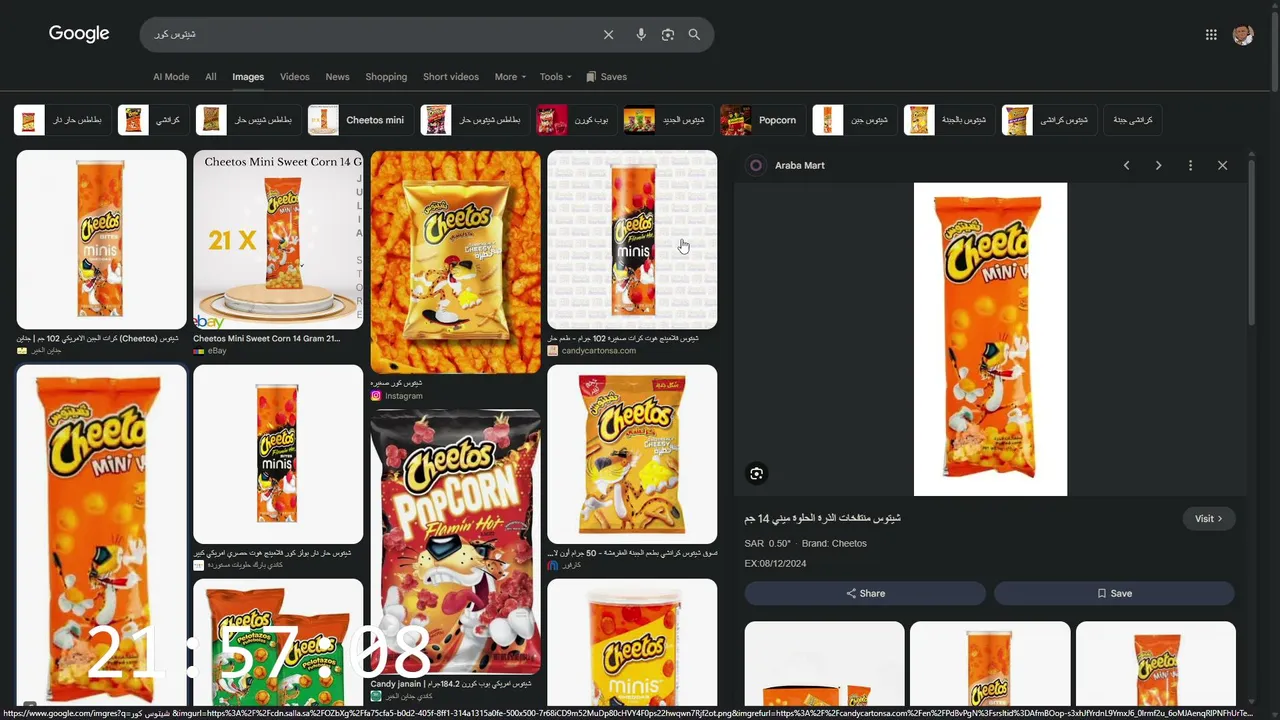Open the eBay Cheetos Mini Sweet Corn thumbnail

pyautogui.click(x=278, y=239)
